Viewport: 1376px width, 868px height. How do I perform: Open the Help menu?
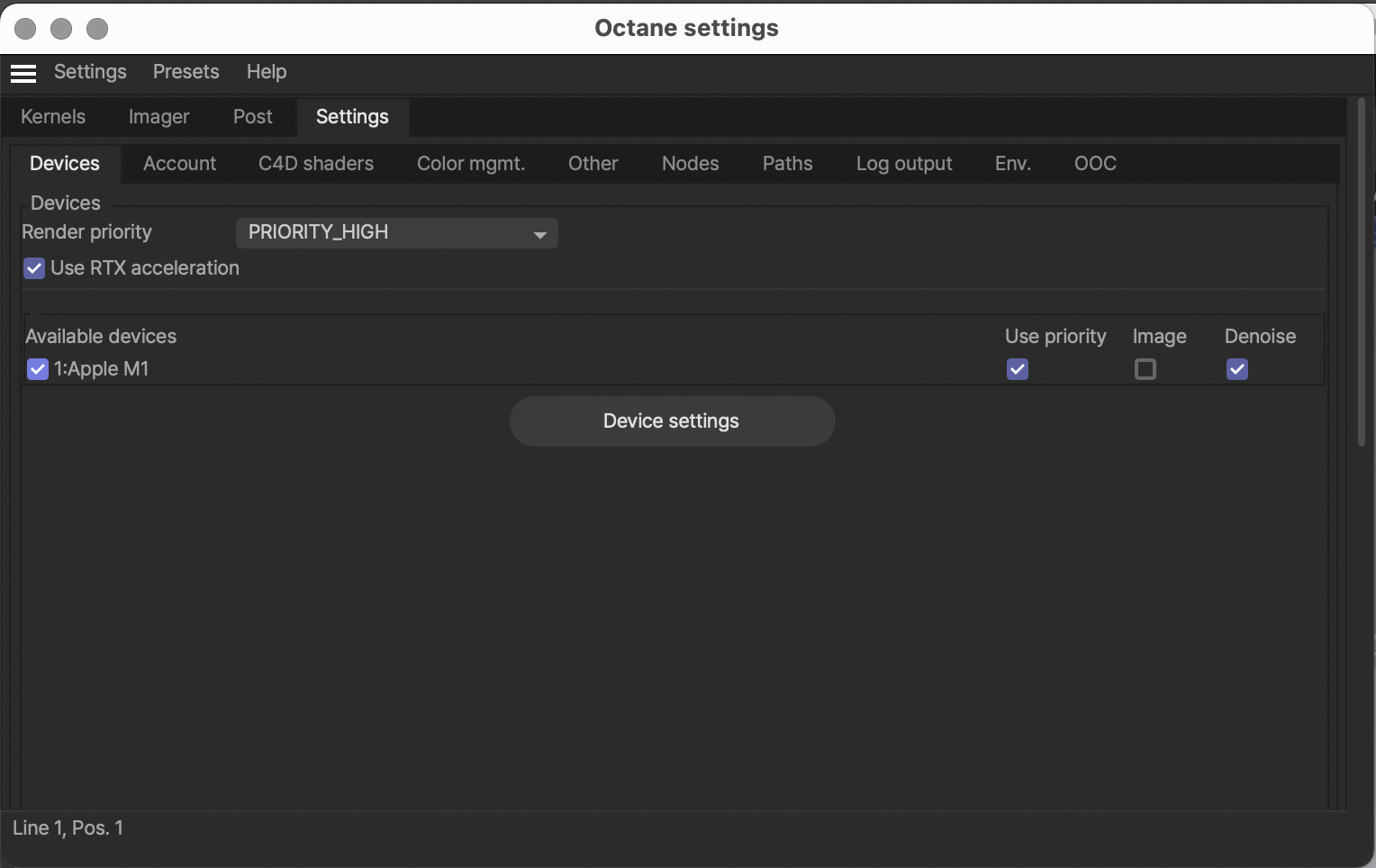point(267,72)
